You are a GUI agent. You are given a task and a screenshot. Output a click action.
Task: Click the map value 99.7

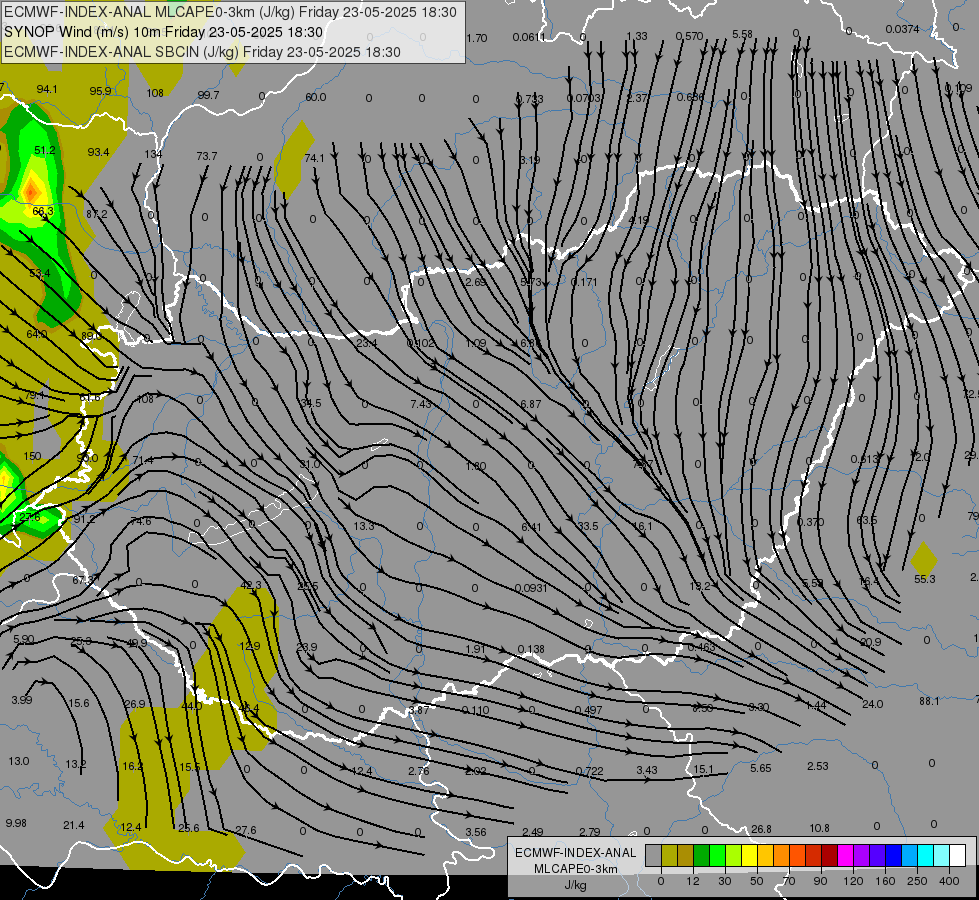point(209,95)
